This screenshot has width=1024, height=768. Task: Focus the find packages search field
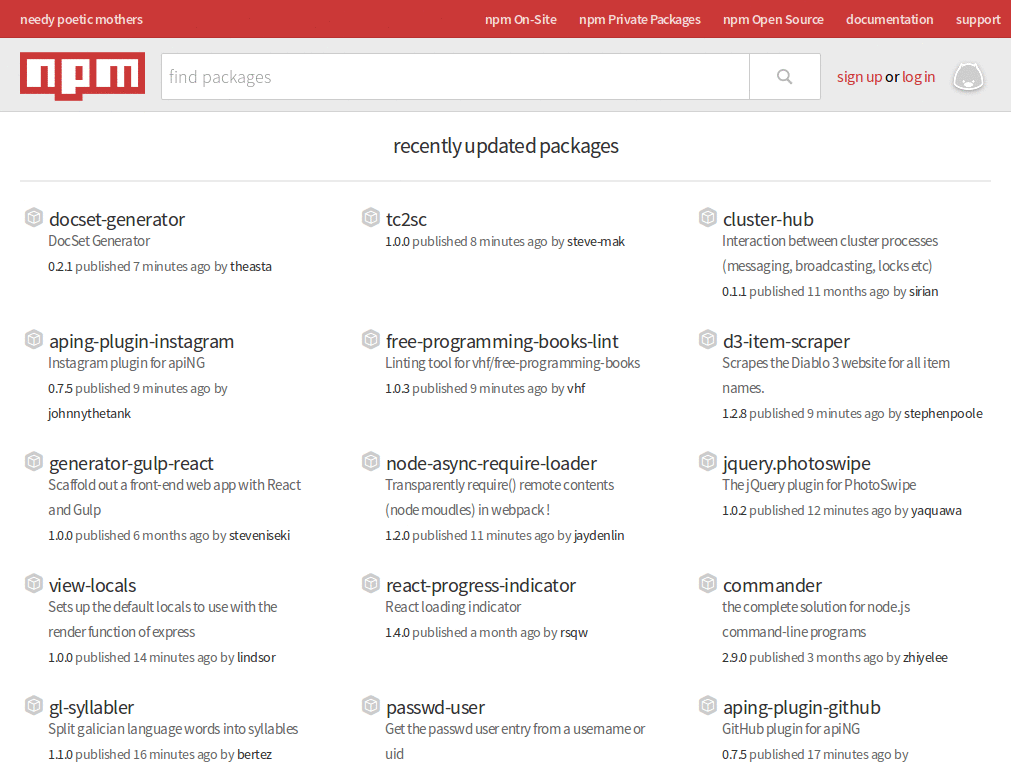[455, 76]
